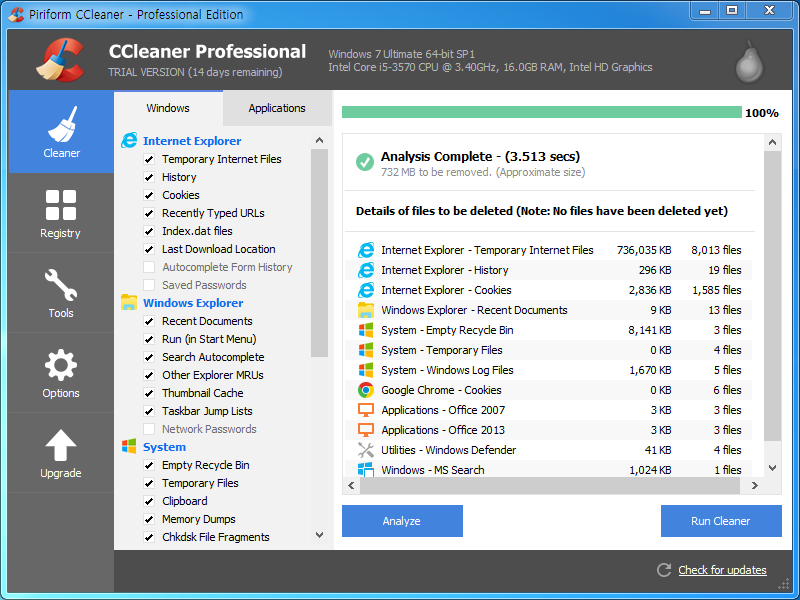Toggle Chkdsk File Fragments checkbox
This screenshot has height=600, width=800.
pos(149,537)
